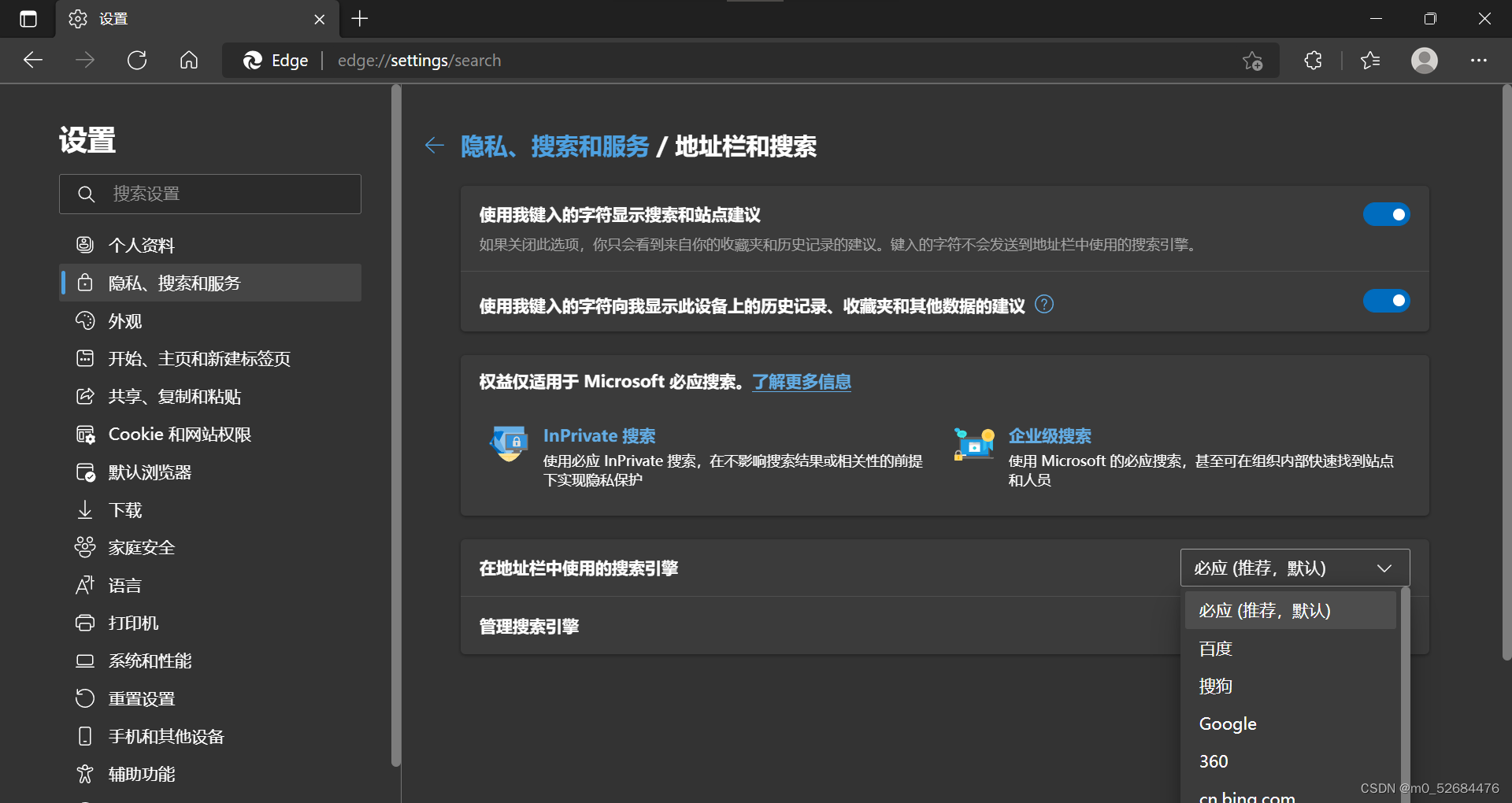Image resolution: width=1512 pixels, height=803 pixels.
Task: Select 360 as search engine
Action: pyautogui.click(x=1290, y=761)
